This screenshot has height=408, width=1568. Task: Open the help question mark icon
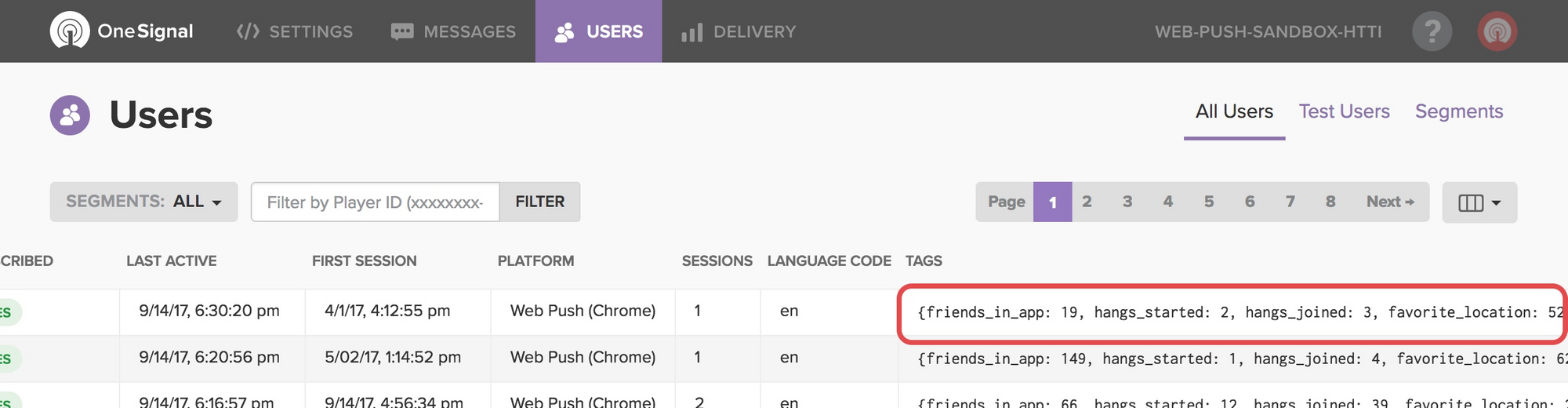click(1432, 31)
